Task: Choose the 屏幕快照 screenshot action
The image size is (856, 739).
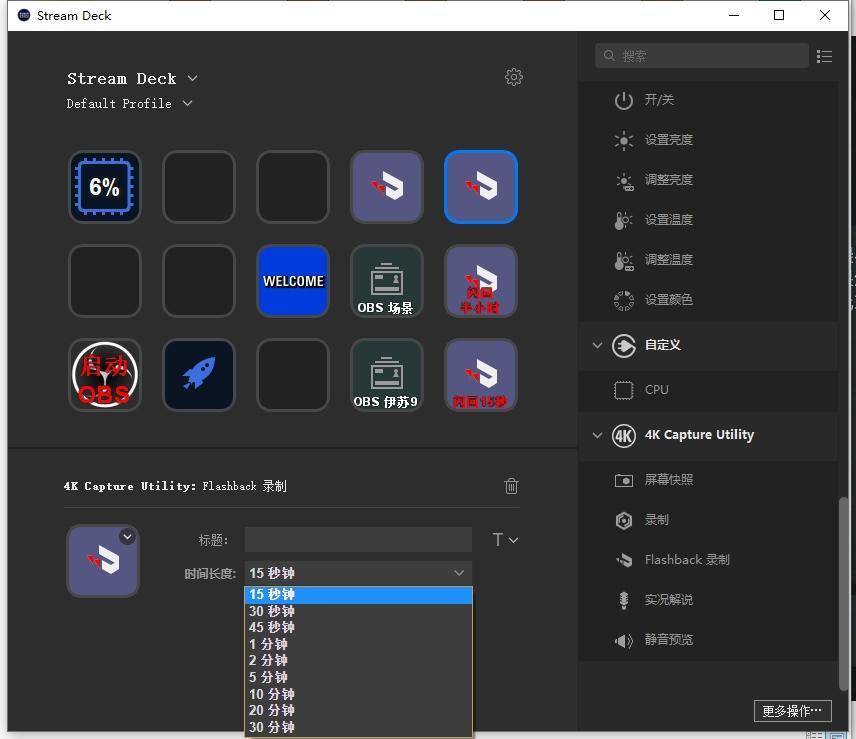Action: [708, 480]
